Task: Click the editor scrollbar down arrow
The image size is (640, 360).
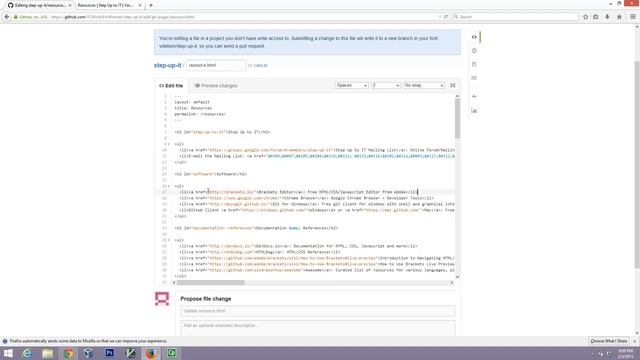Action: [457, 277]
